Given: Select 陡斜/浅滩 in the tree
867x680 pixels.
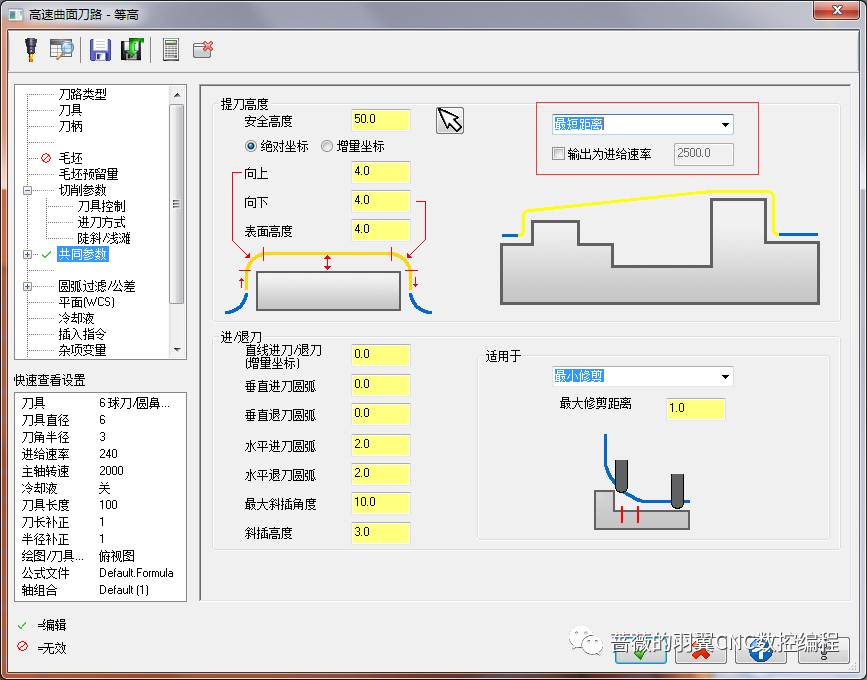Looking at the screenshot, I should point(104,238).
